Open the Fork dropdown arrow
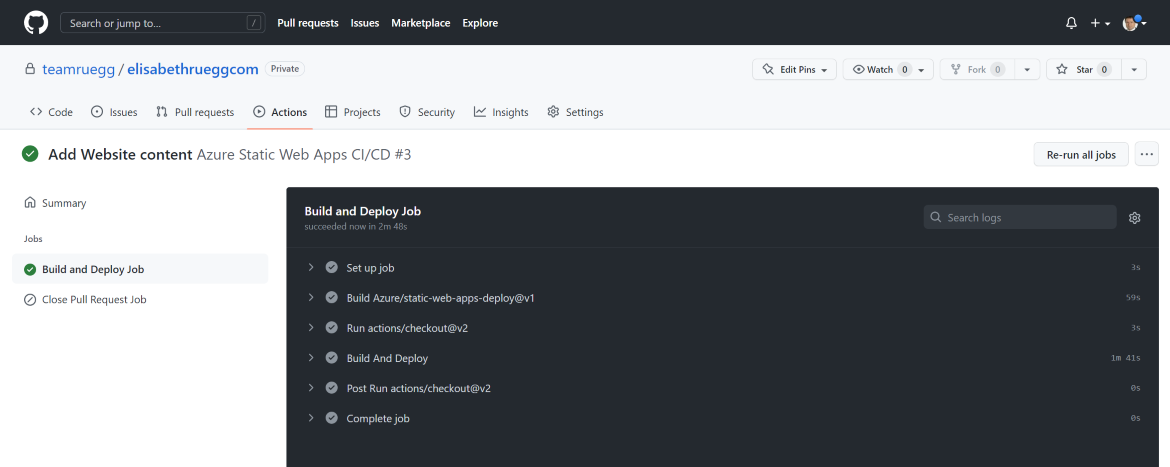The width and height of the screenshot is (1170, 467). point(1027,69)
